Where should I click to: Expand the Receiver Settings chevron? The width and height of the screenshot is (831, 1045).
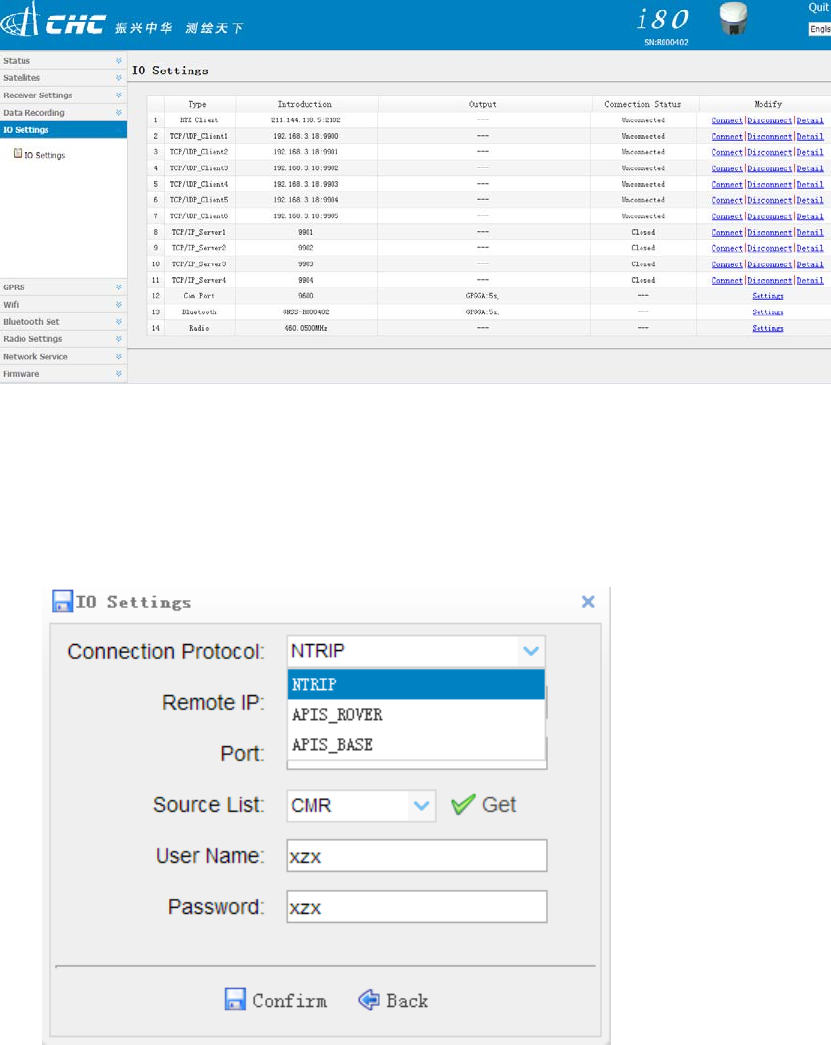tap(119, 95)
